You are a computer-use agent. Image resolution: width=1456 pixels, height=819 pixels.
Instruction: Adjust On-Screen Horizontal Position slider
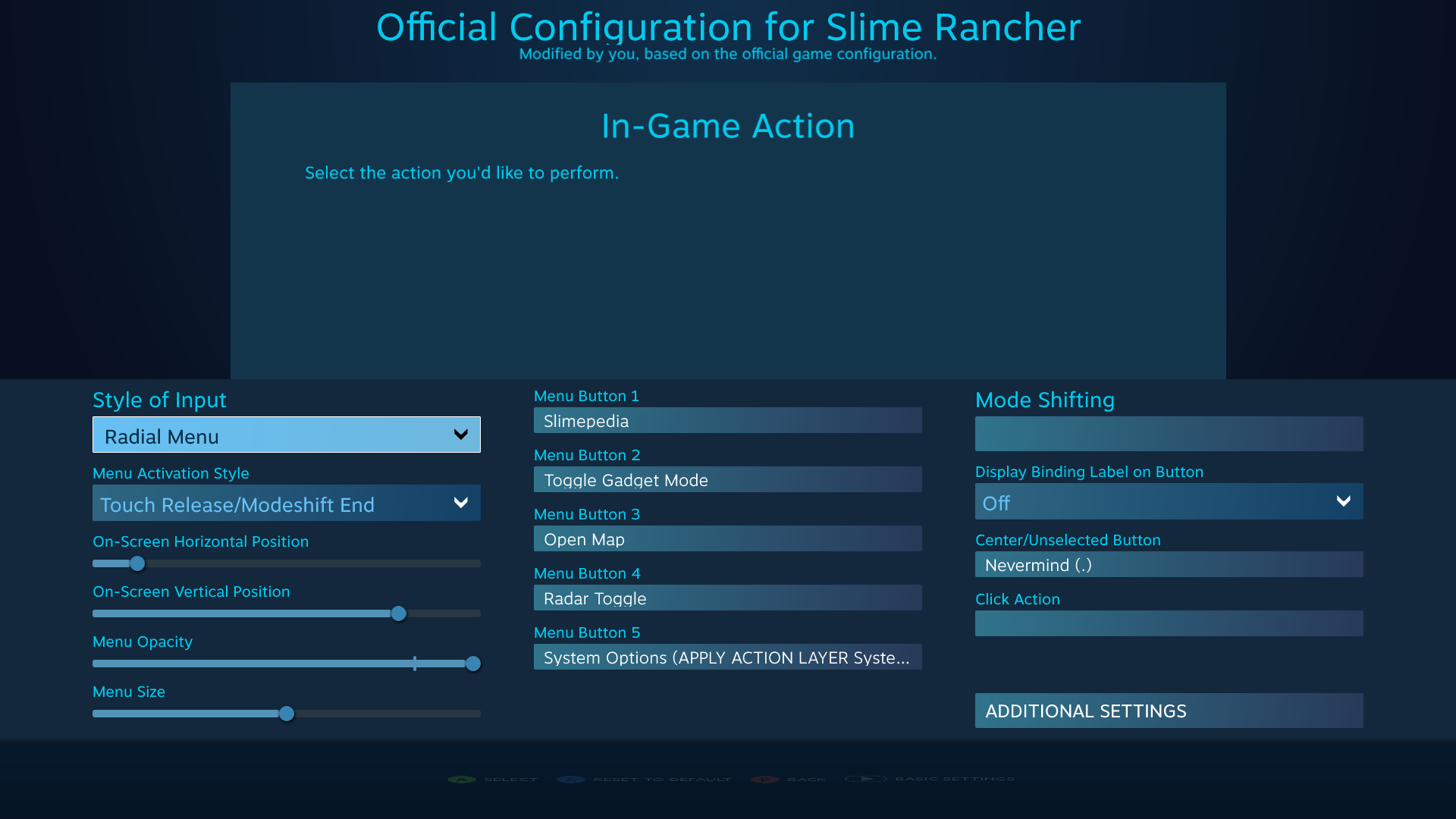pyautogui.click(x=138, y=562)
